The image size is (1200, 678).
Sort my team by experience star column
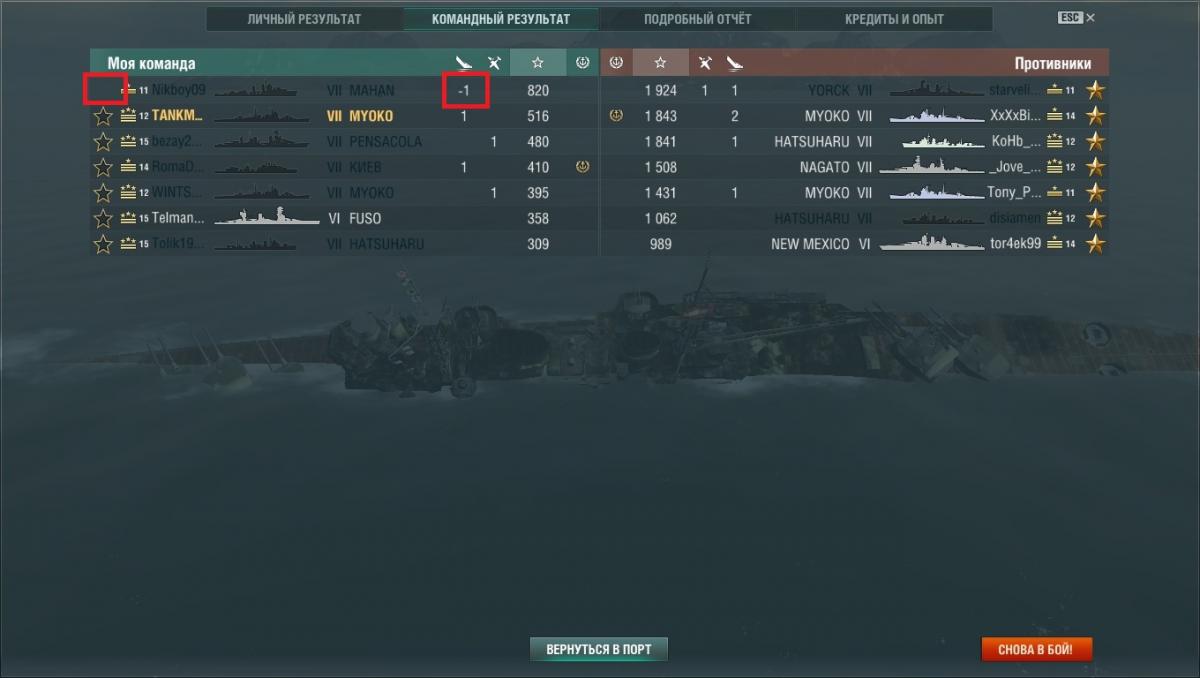pyautogui.click(x=538, y=63)
